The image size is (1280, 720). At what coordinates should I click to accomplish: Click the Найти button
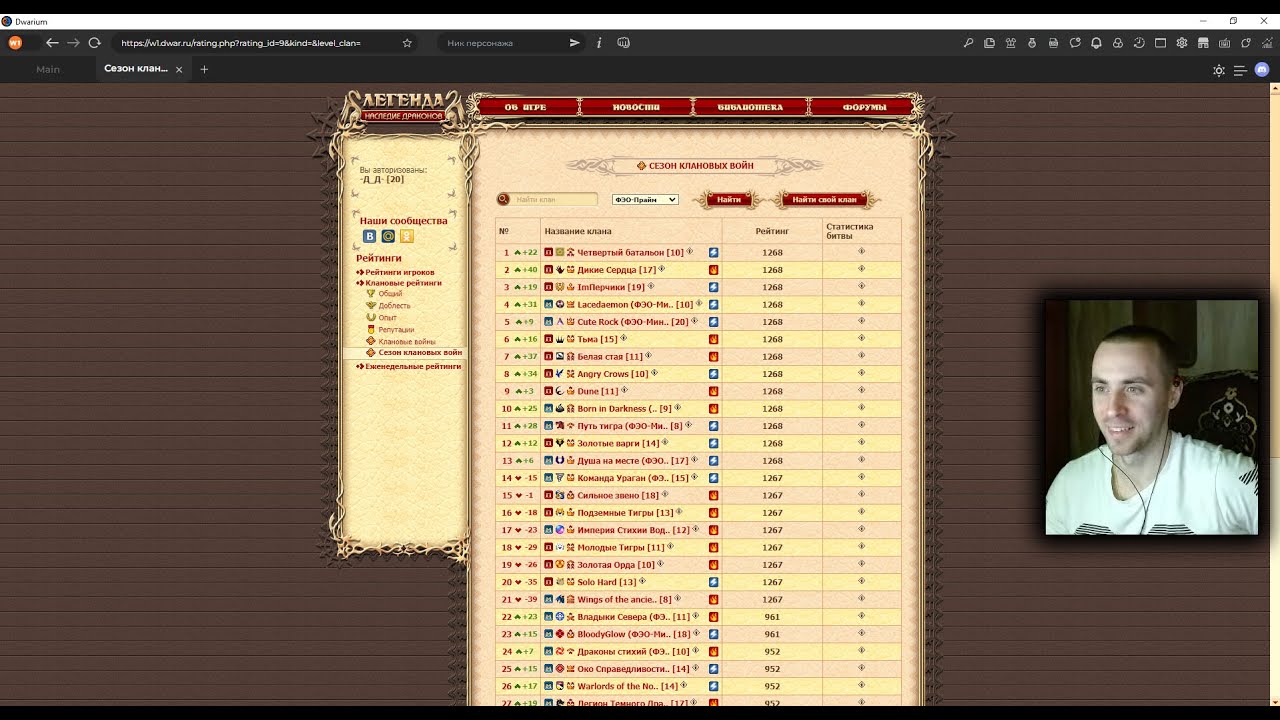click(x=729, y=200)
